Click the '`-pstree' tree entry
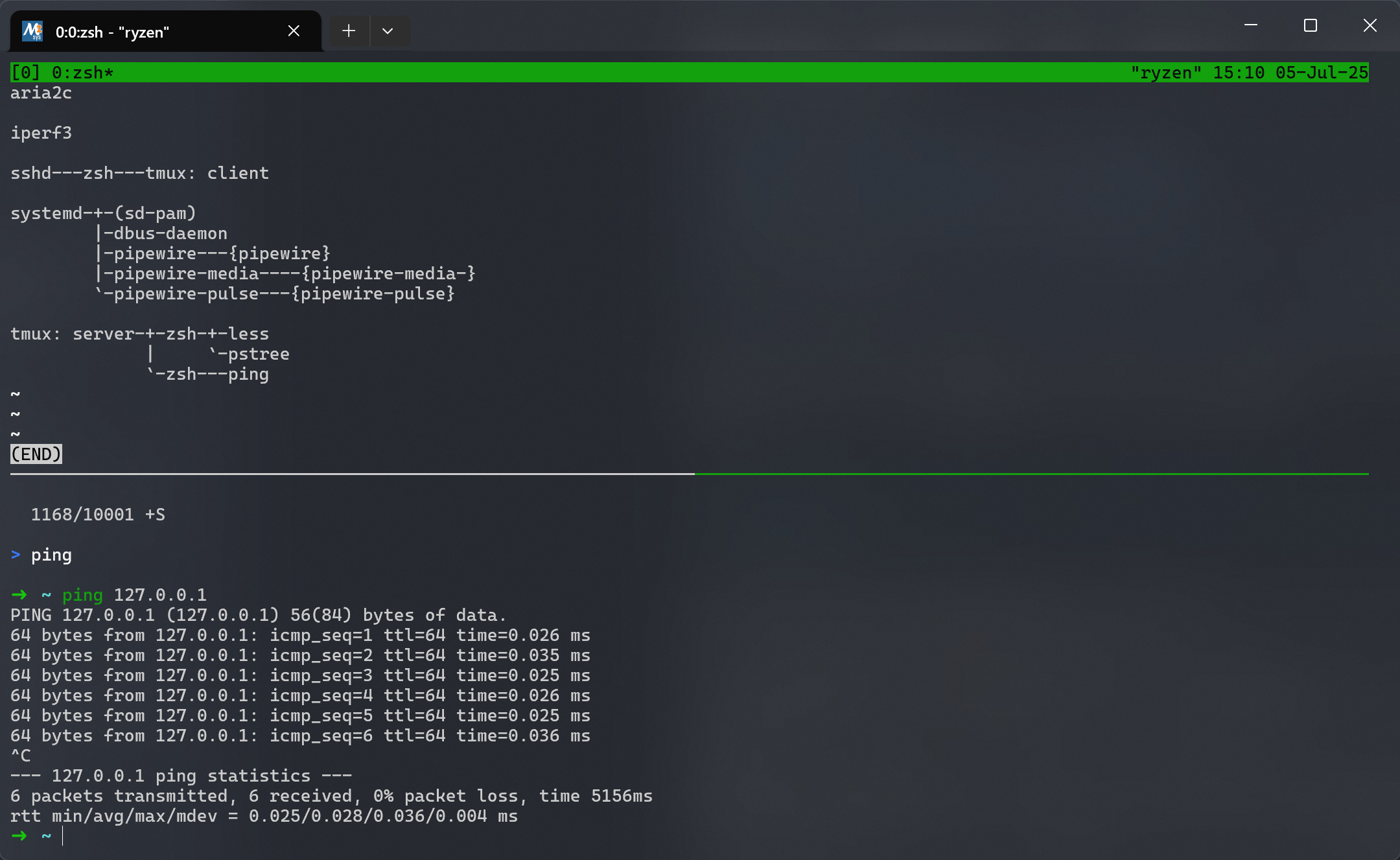 (249, 354)
